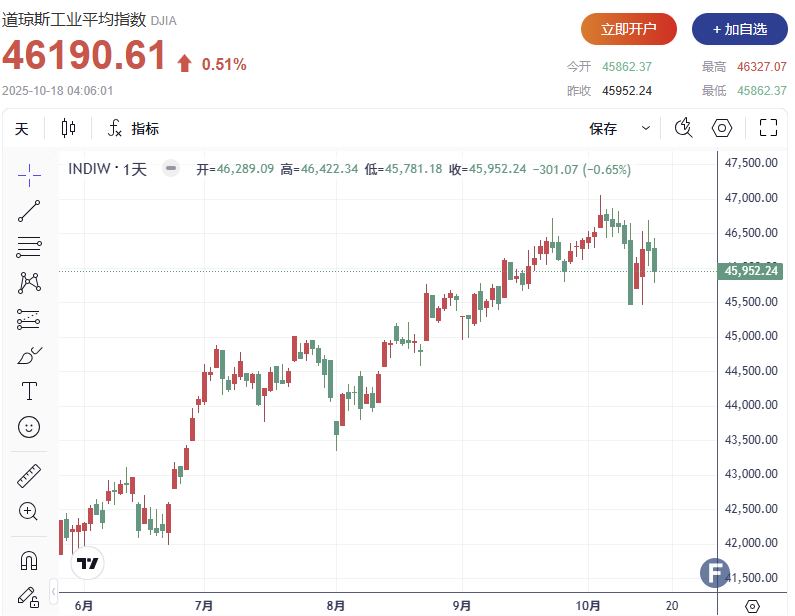Open the 天 time interval dropdown
The height and width of the screenshot is (616, 795).
coord(22,128)
